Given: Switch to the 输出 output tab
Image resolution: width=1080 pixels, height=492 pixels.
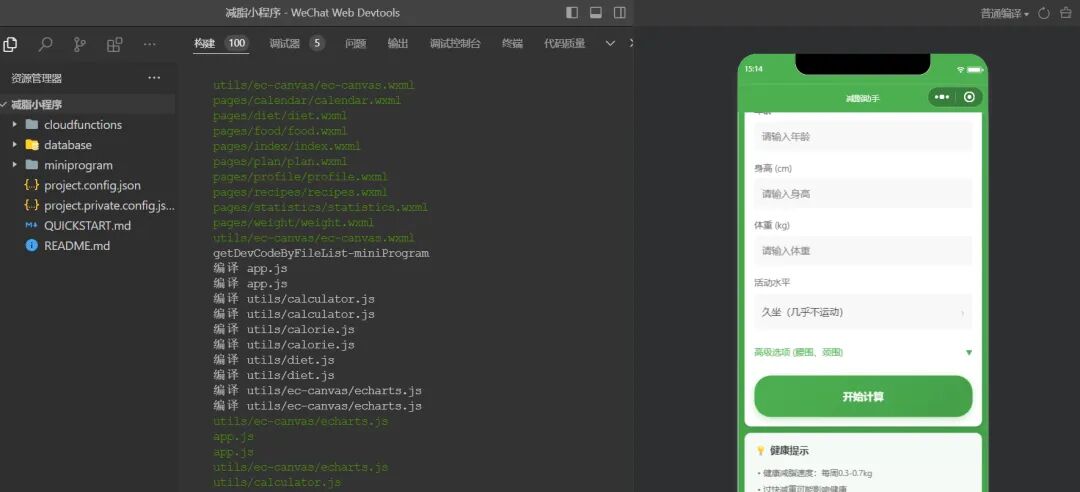Looking at the screenshot, I should [397, 43].
